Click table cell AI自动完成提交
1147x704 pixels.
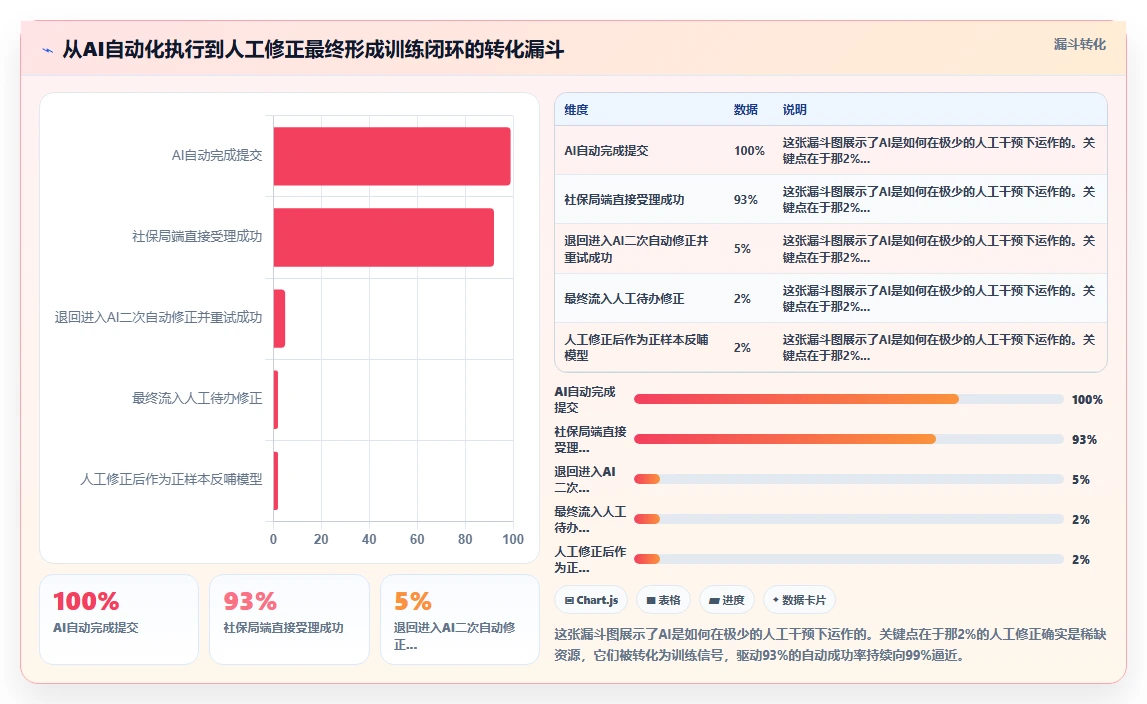(606, 151)
